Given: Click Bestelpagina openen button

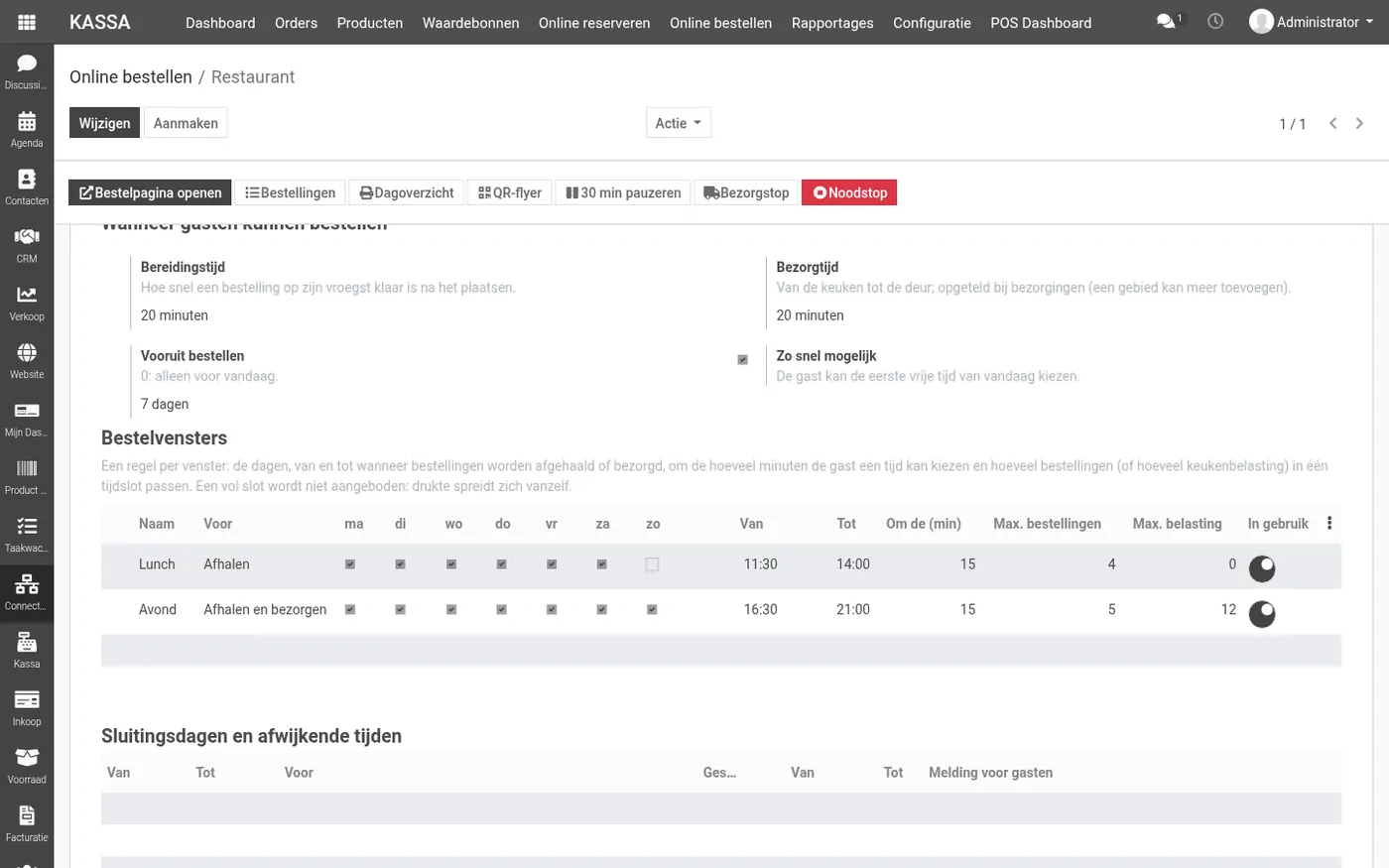Looking at the screenshot, I should point(150,192).
